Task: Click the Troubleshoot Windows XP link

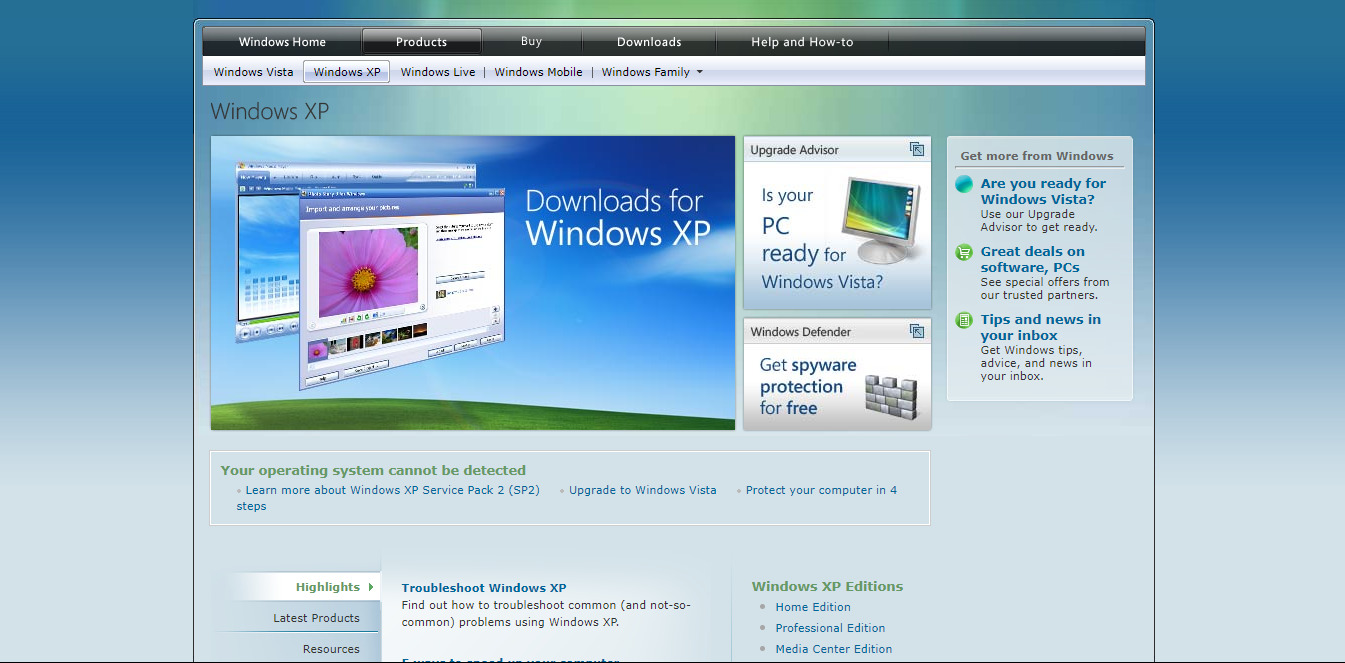Action: coord(484,588)
